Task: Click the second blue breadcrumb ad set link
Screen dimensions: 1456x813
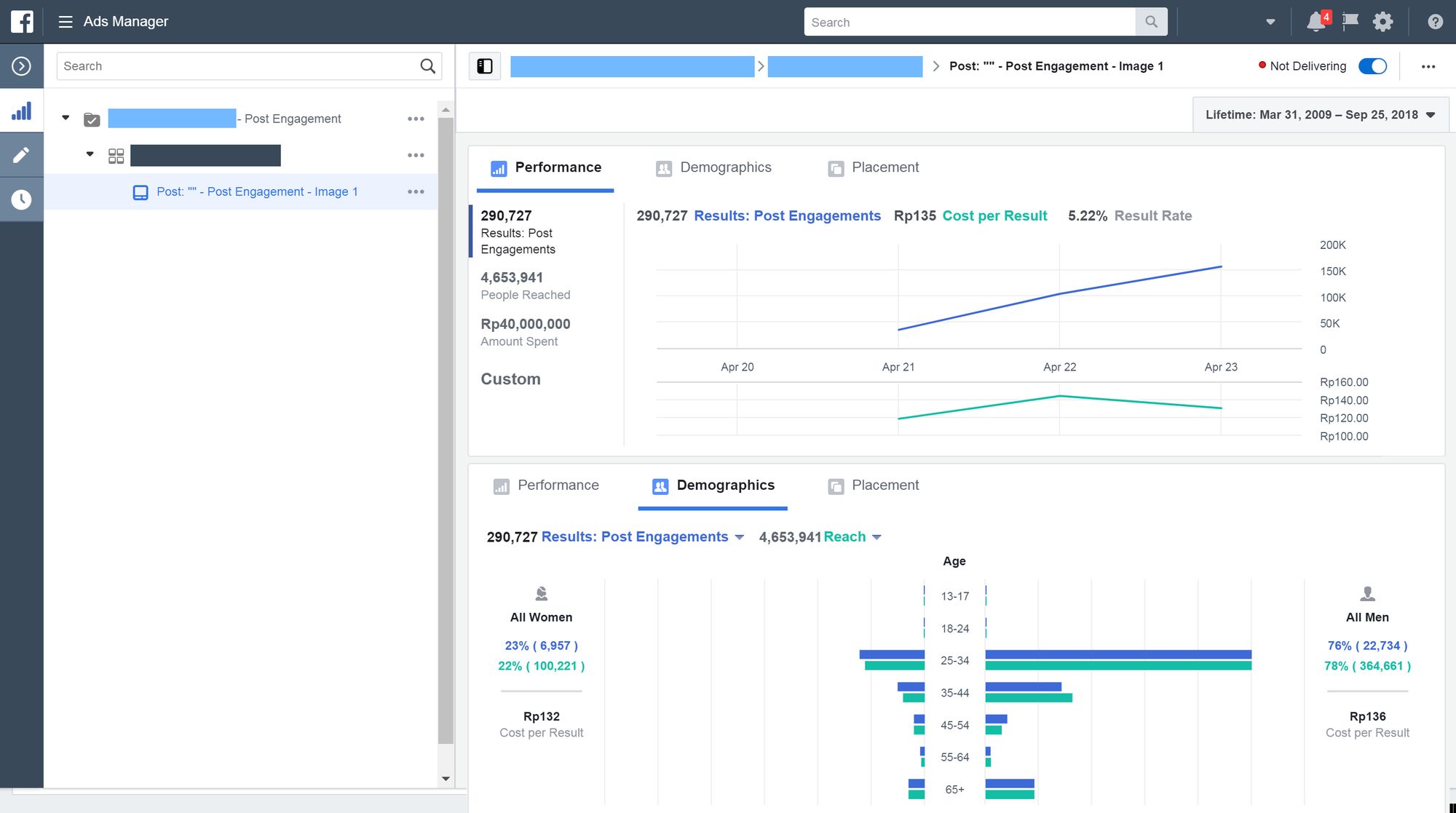Action: click(845, 67)
